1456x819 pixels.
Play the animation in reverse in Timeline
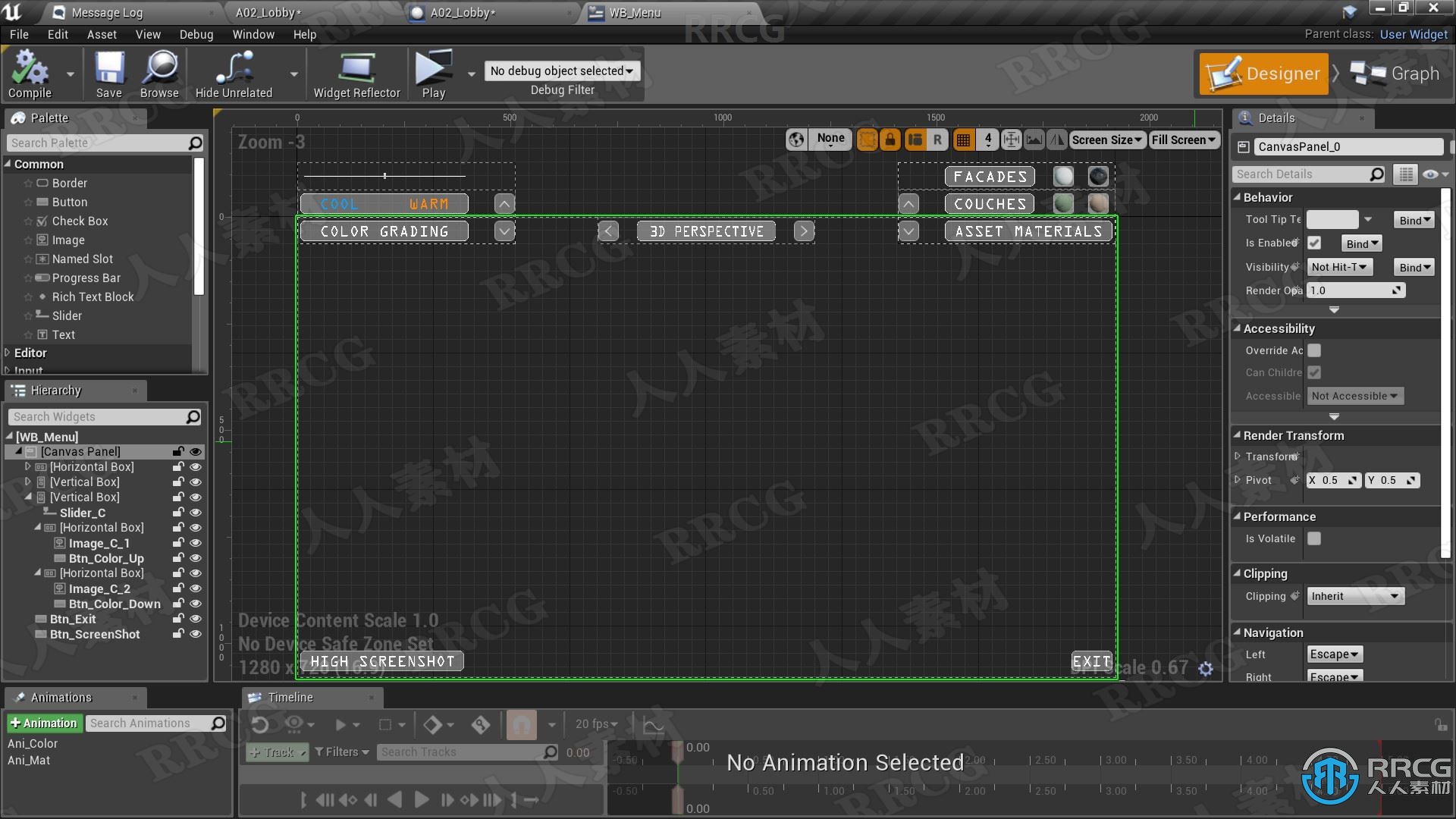[394, 799]
